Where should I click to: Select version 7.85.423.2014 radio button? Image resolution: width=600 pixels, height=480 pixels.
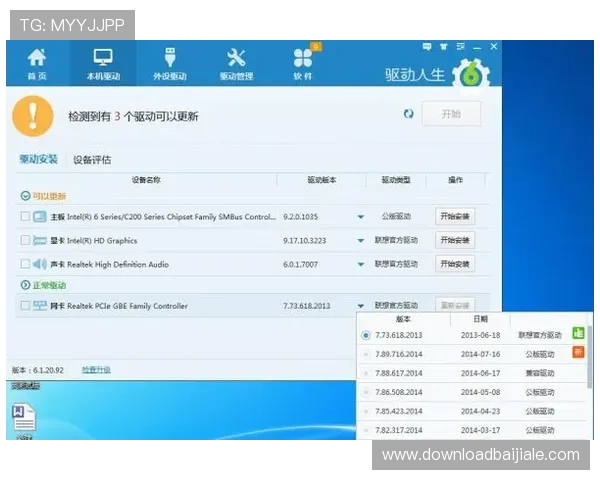366,411
